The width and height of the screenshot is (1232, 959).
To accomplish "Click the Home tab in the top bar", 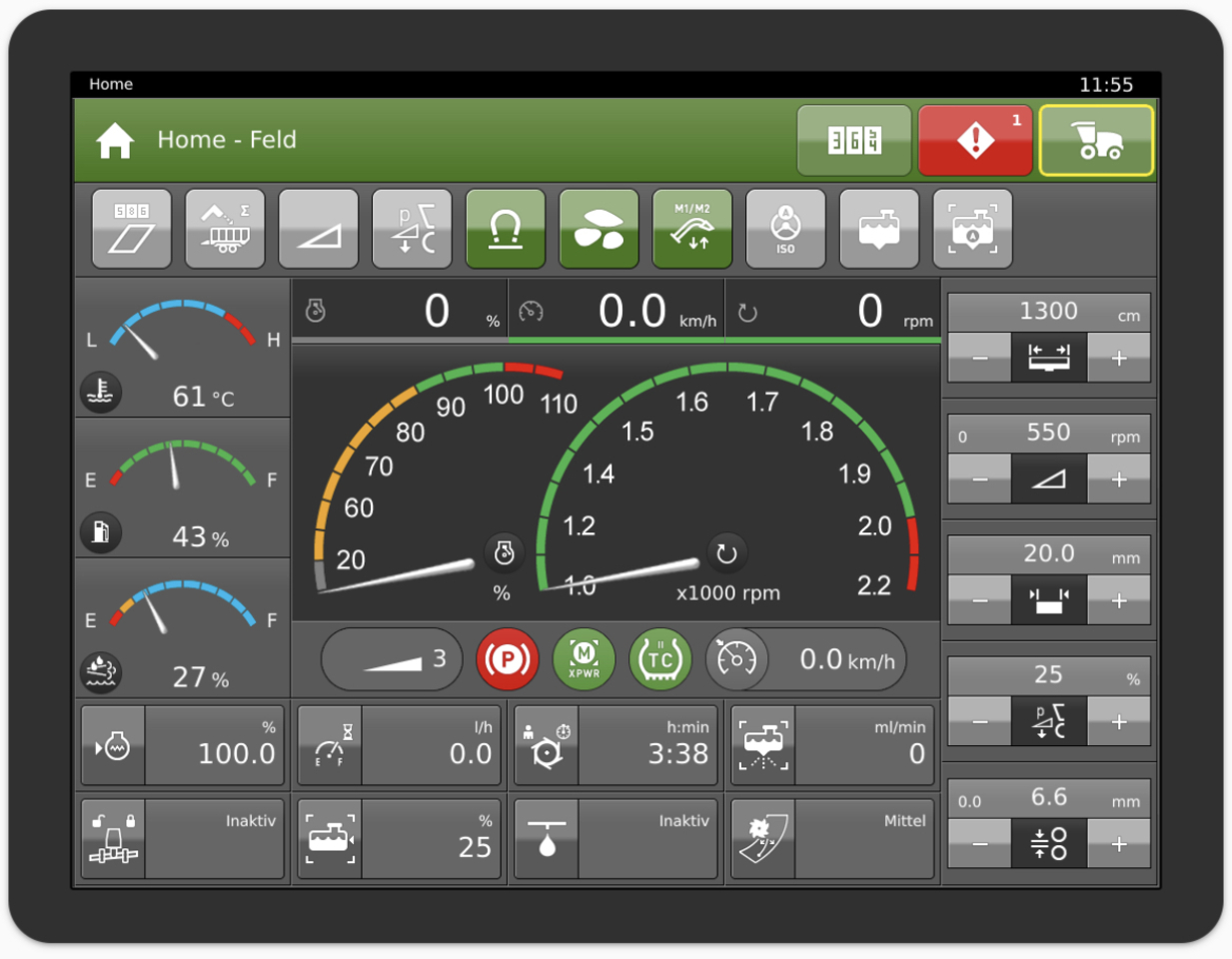I will 110,84.
